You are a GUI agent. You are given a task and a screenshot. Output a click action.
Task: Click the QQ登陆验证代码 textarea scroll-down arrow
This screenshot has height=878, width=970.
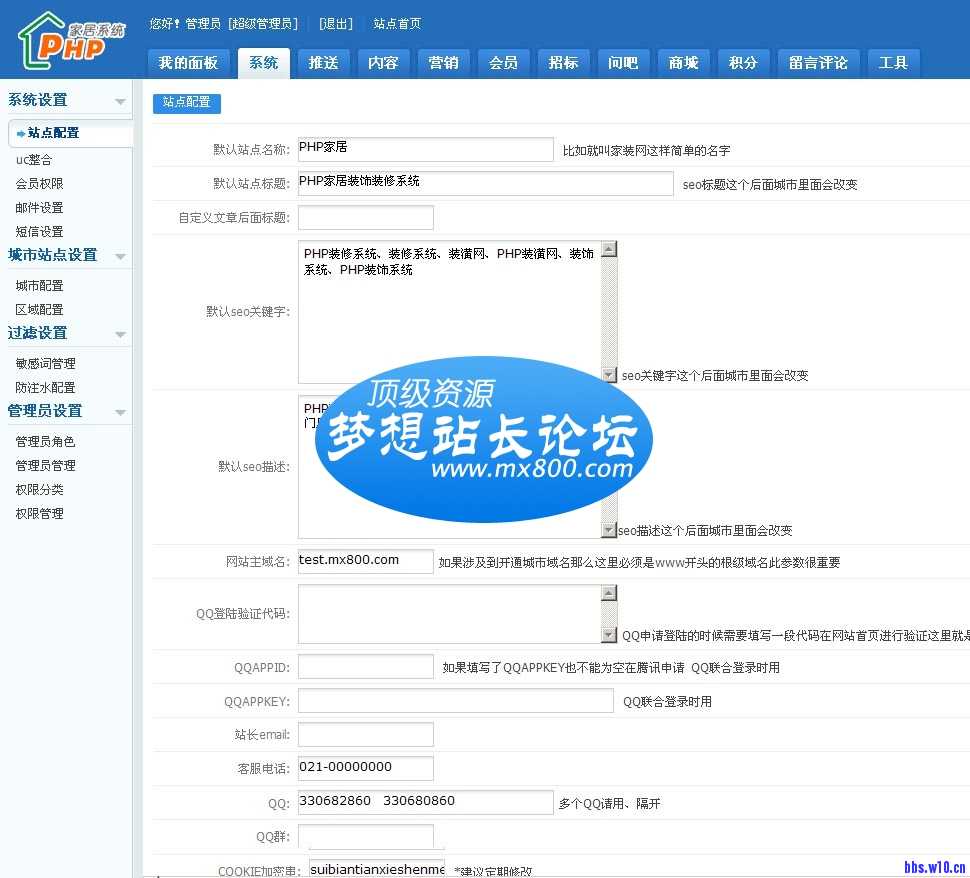click(x=609, y=635)
